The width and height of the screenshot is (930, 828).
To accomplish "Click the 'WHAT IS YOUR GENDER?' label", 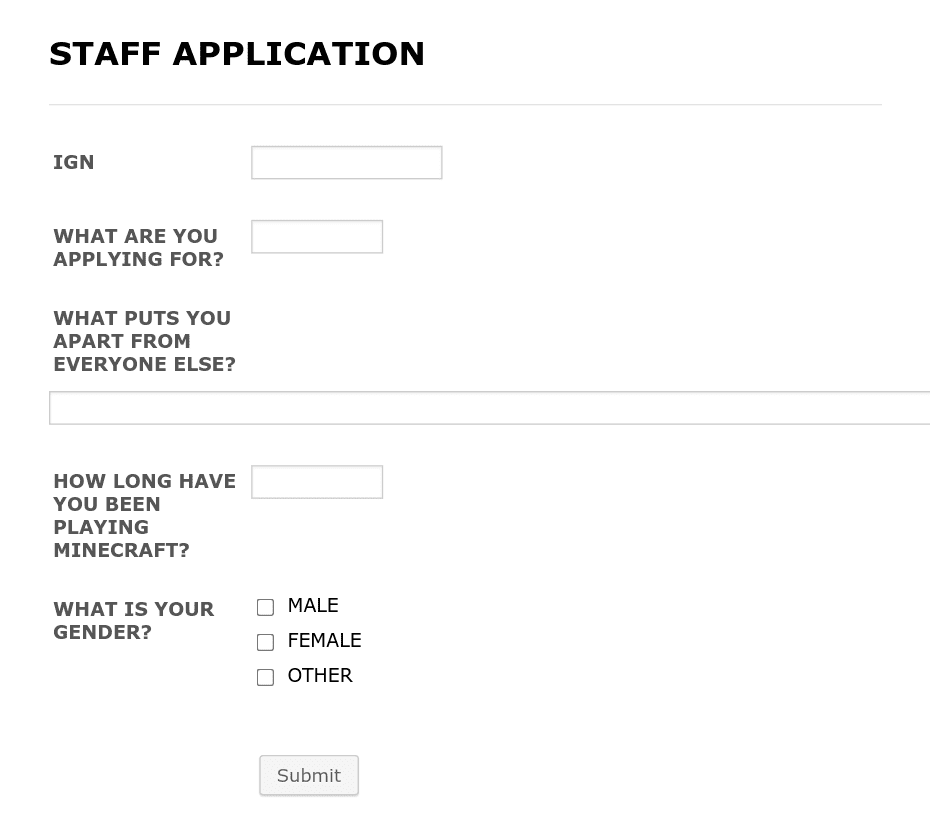I will click(133, 621).
